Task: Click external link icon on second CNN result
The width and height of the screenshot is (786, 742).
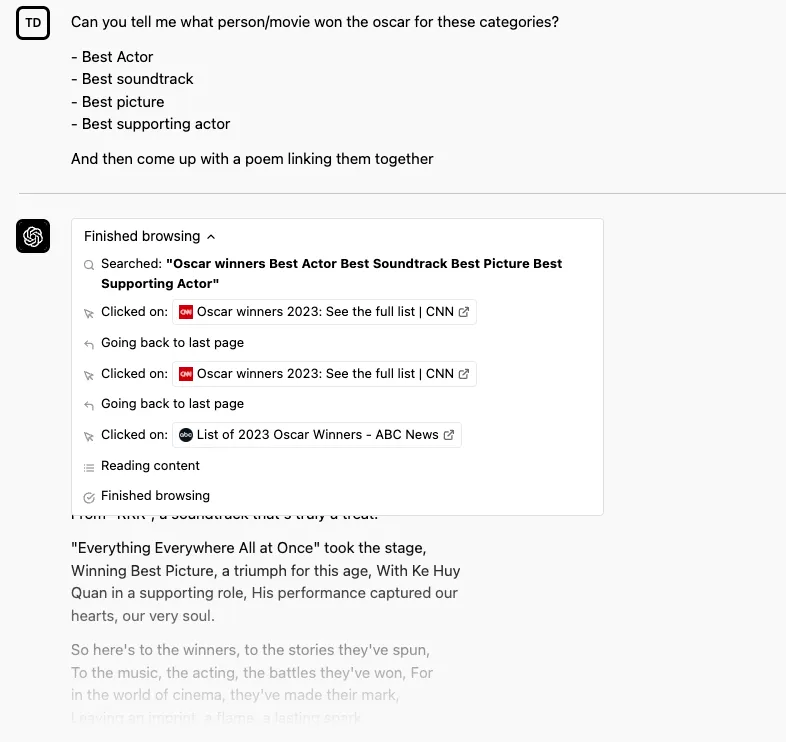Action: [x=464, y=374]
